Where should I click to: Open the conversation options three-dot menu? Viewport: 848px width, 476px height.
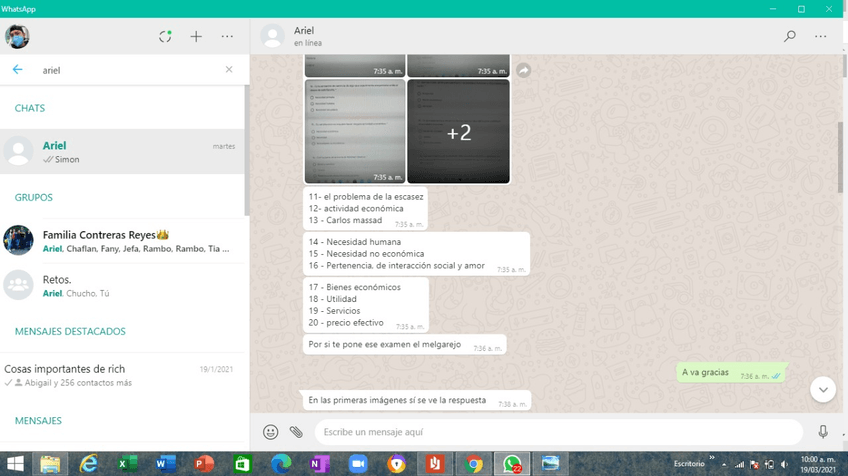point(821,37)
